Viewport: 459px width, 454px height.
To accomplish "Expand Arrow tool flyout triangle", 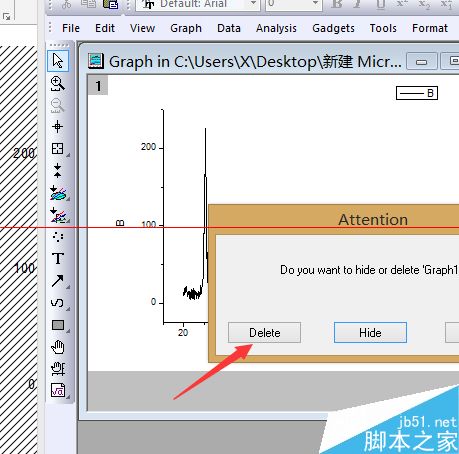I will pyautogui.click(x=68, y=287).
